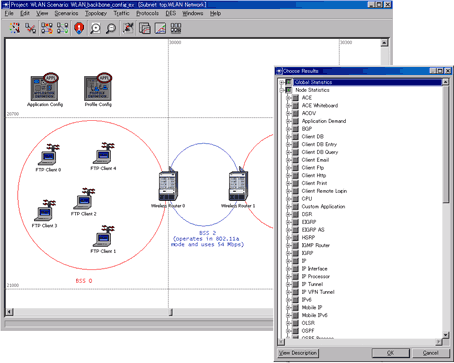Click the results list horizontal scroll right arrow
Viewport: 454px width, 363px height.
(439, 342)
